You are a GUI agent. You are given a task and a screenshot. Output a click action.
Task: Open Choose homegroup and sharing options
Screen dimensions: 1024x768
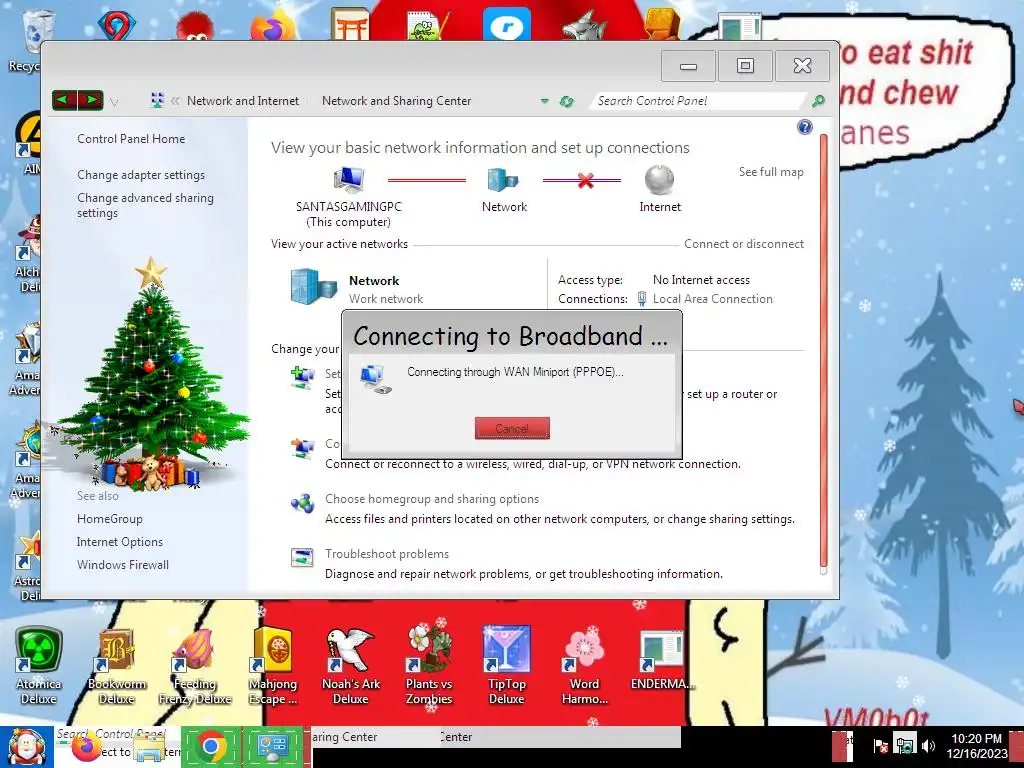tap(432, 499)
